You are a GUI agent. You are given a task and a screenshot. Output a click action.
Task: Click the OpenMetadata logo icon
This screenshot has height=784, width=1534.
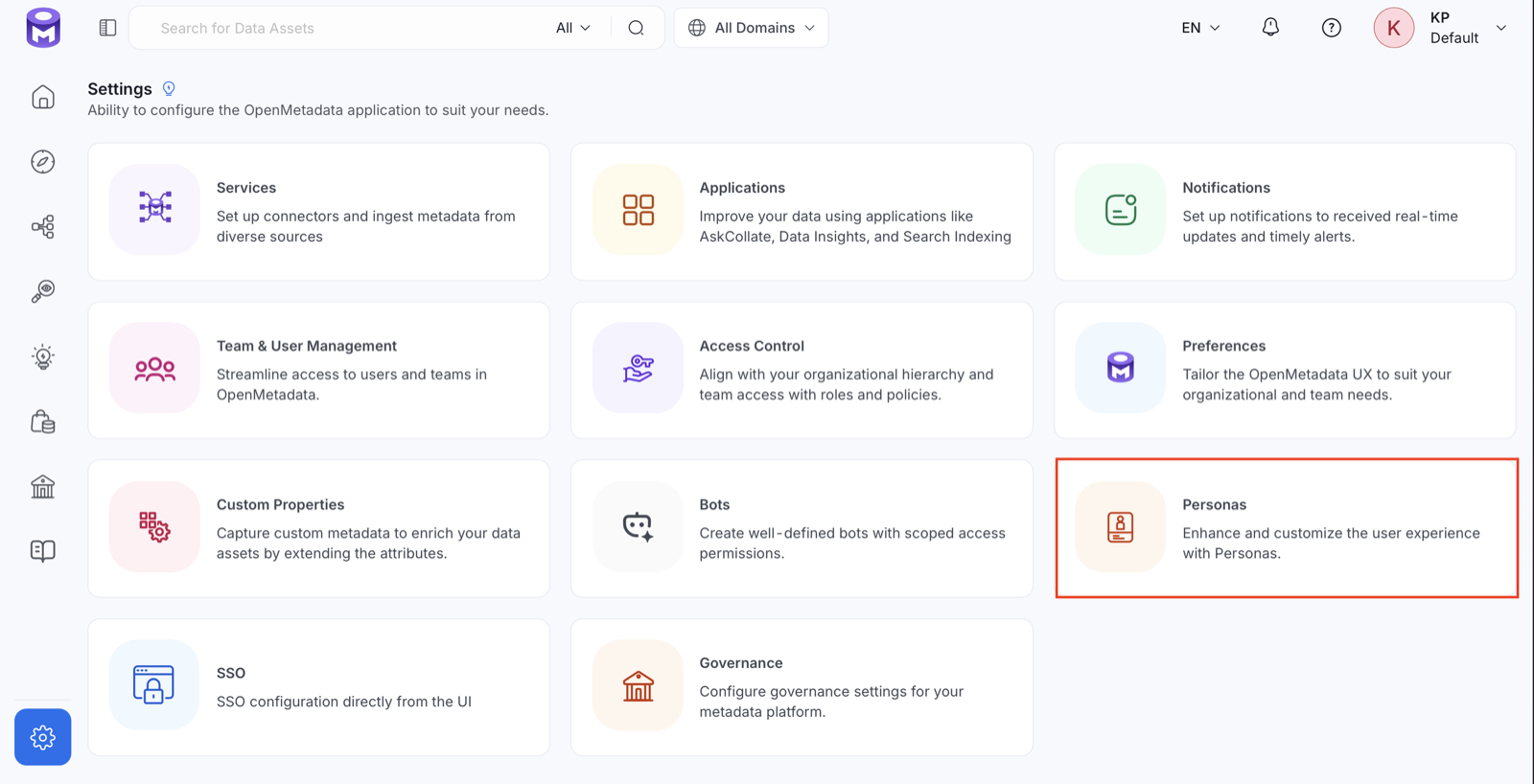[43, 28]
